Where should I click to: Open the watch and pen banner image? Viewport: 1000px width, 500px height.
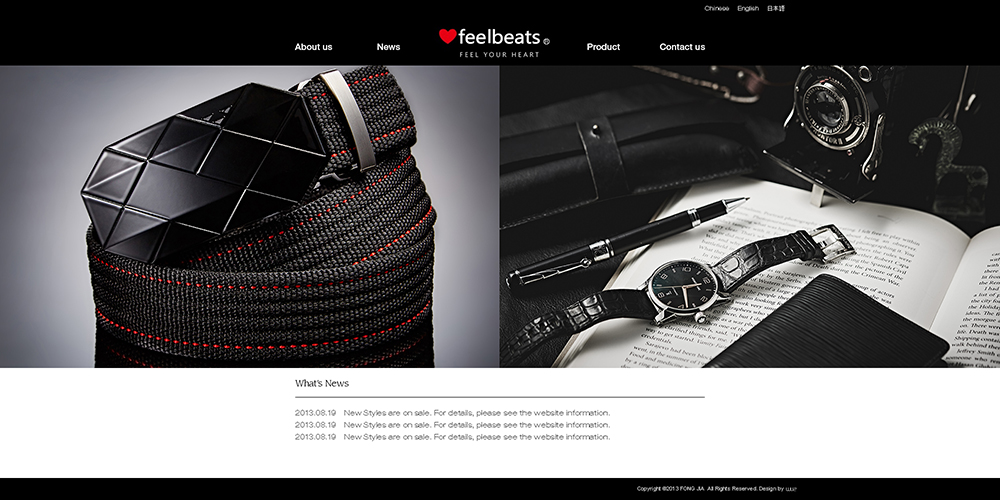tap(750, 216)
